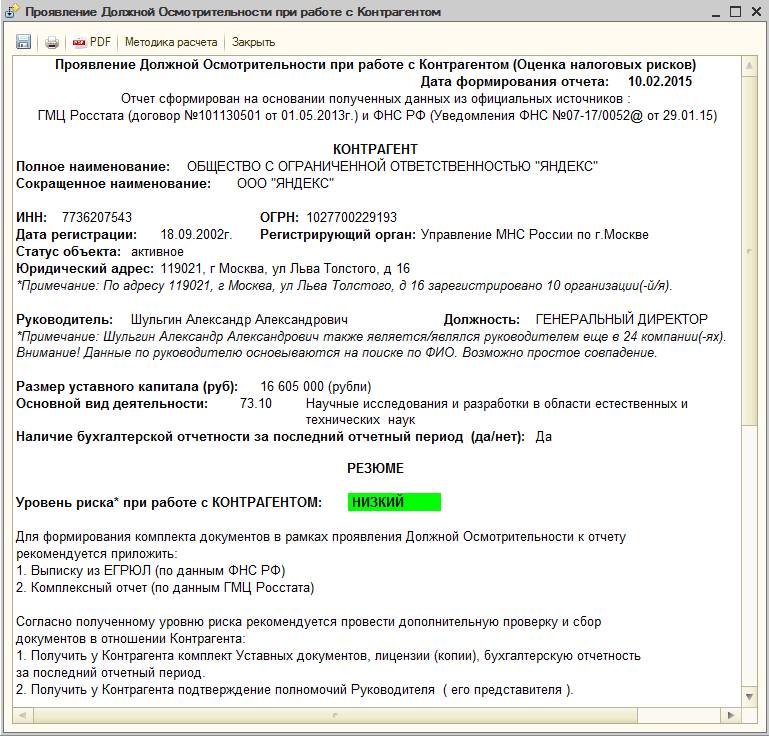This screenshot has width=769, height=736.
Task: Click the horizontal scrollbar left arrow
Action: pyautogui.click(x=23, y=715)
